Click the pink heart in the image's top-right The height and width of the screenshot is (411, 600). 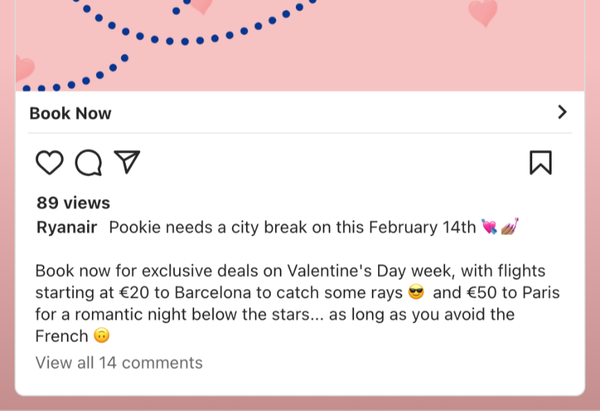coord(483,12)
